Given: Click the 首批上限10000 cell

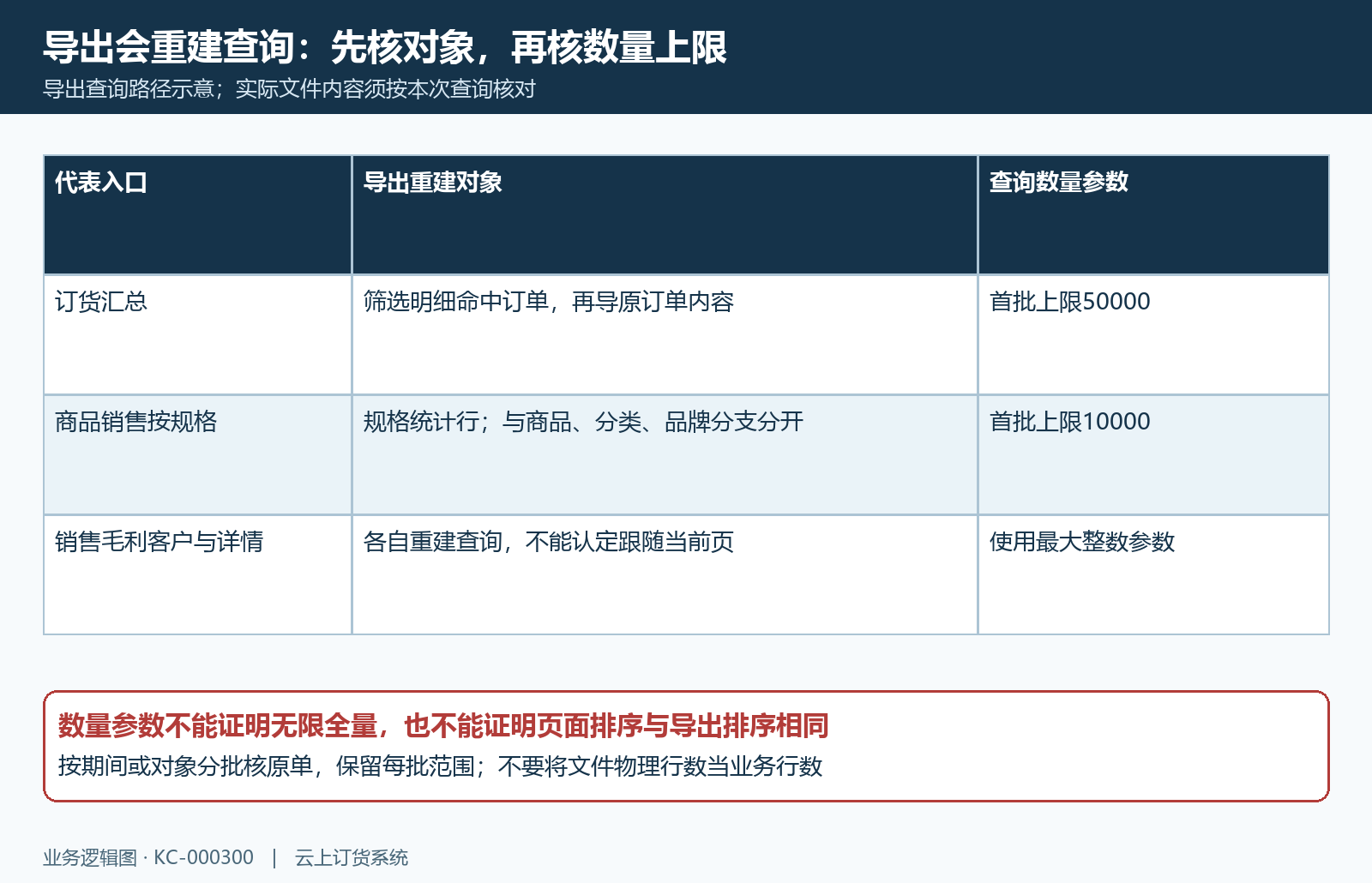Looking at the screenshot, I should [x=1153, y=454].
